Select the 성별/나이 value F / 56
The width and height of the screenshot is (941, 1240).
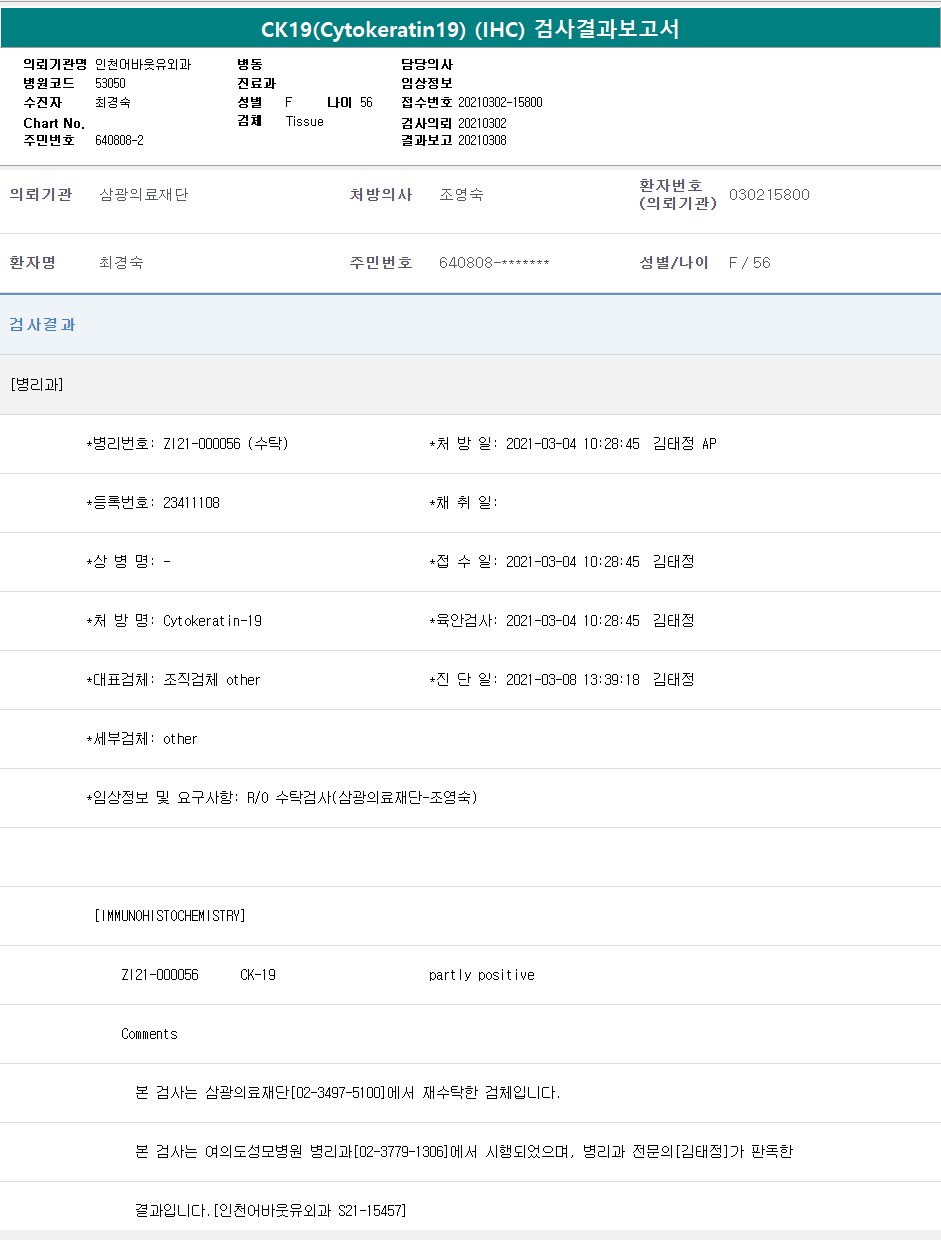pyautogui.click(x=749, y=263)
